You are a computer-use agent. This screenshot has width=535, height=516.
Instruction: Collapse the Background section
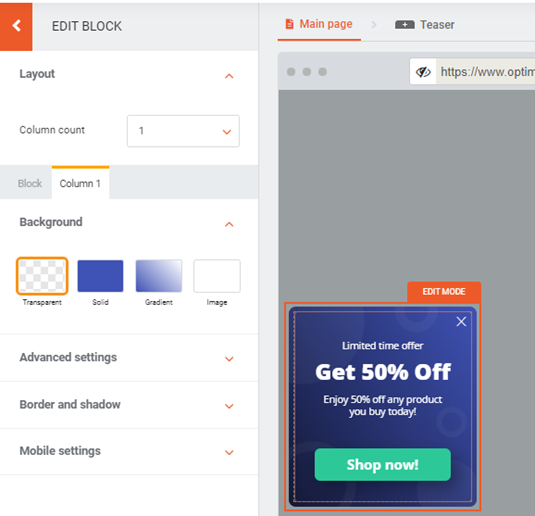tap(229, 224)
